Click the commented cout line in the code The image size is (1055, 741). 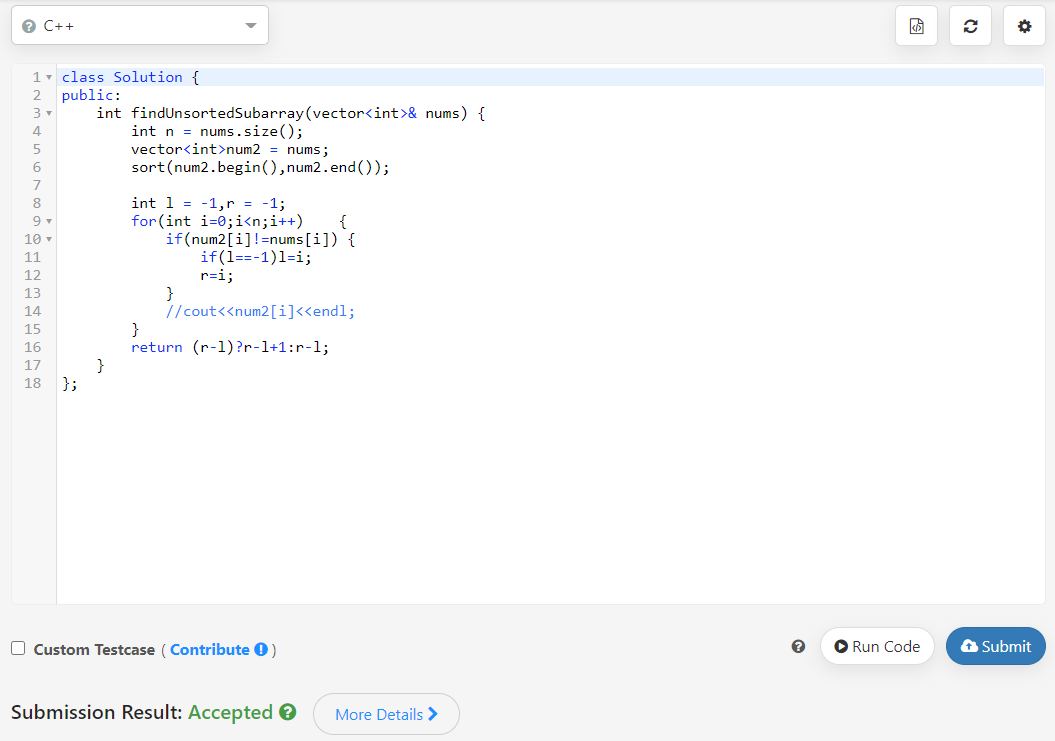[x=260, y=312]
